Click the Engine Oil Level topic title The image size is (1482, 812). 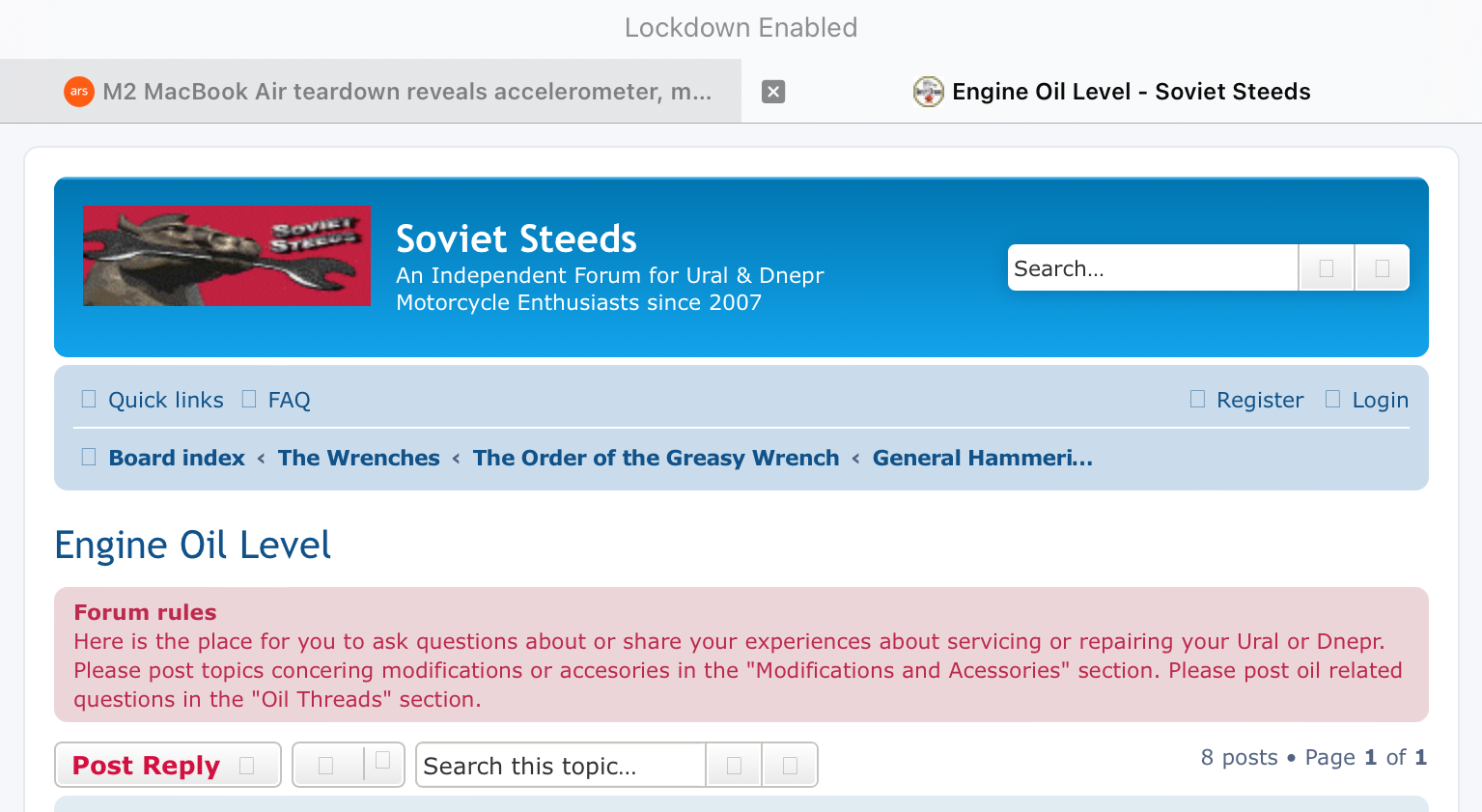coord(193,546)
